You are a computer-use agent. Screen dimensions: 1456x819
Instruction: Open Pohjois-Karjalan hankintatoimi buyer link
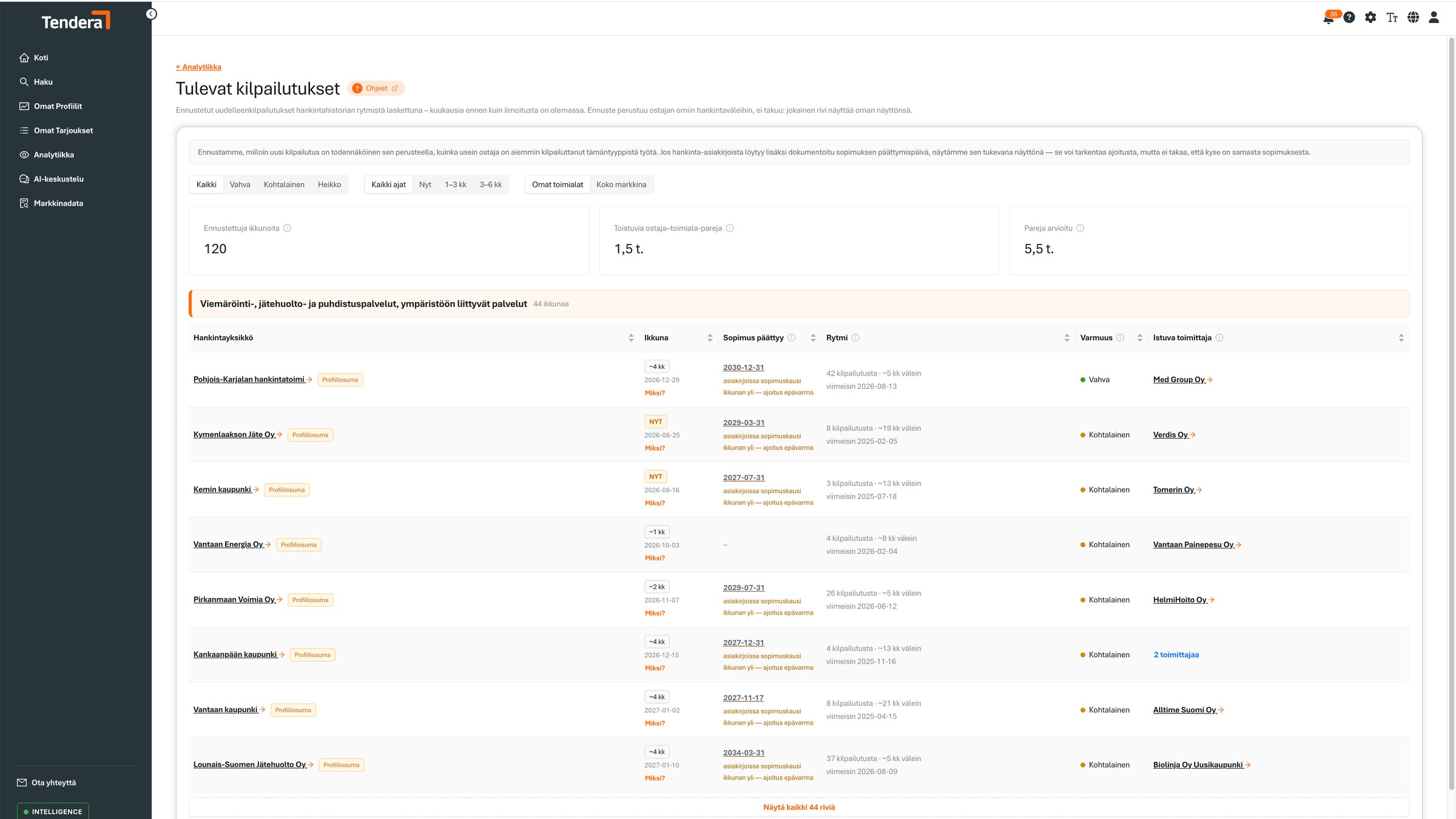[x=253, y=380]
